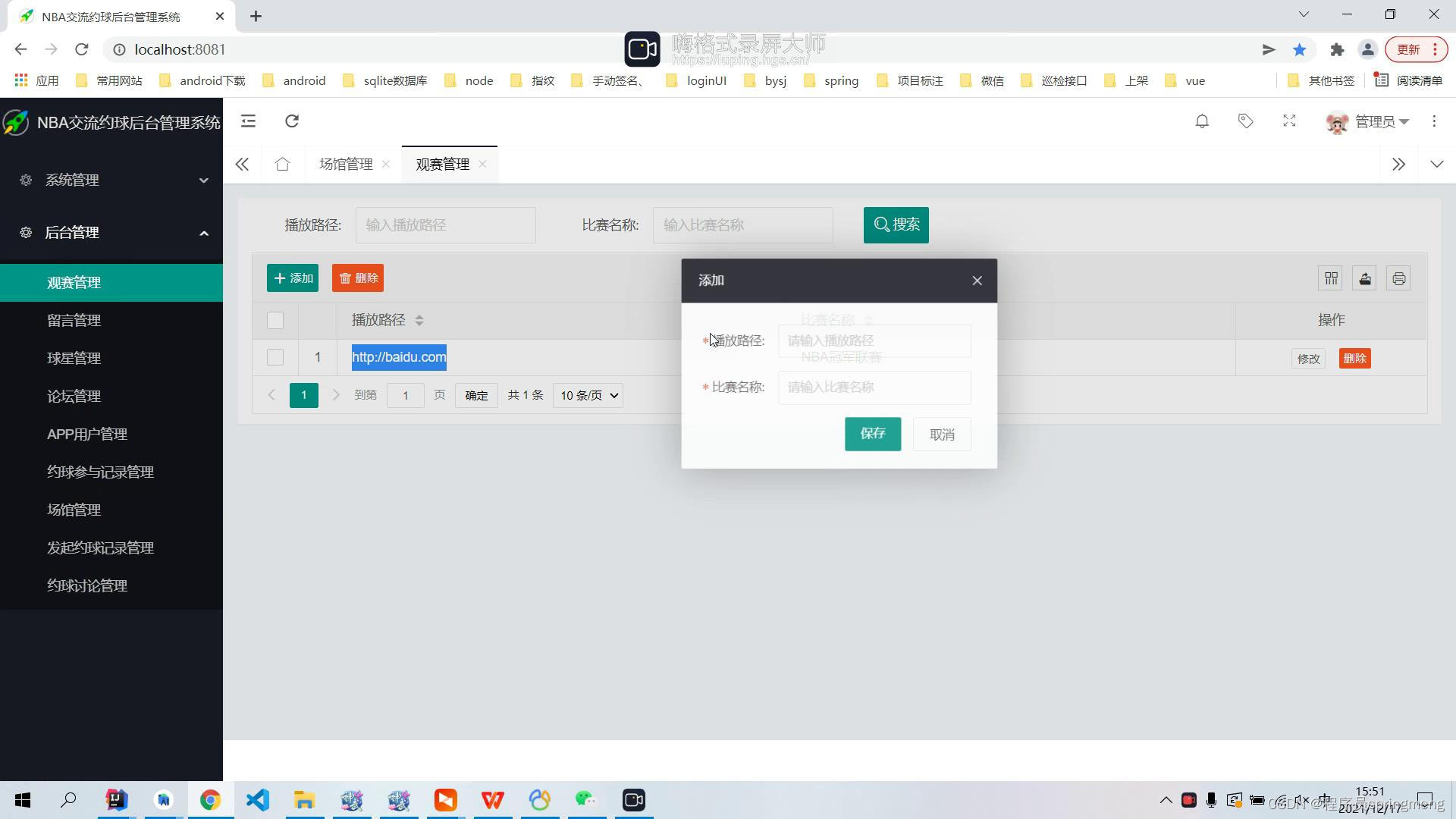Click the export table icon
Screen dimensions: 1456x819
pyautogui.click(x=1365, y=279)
